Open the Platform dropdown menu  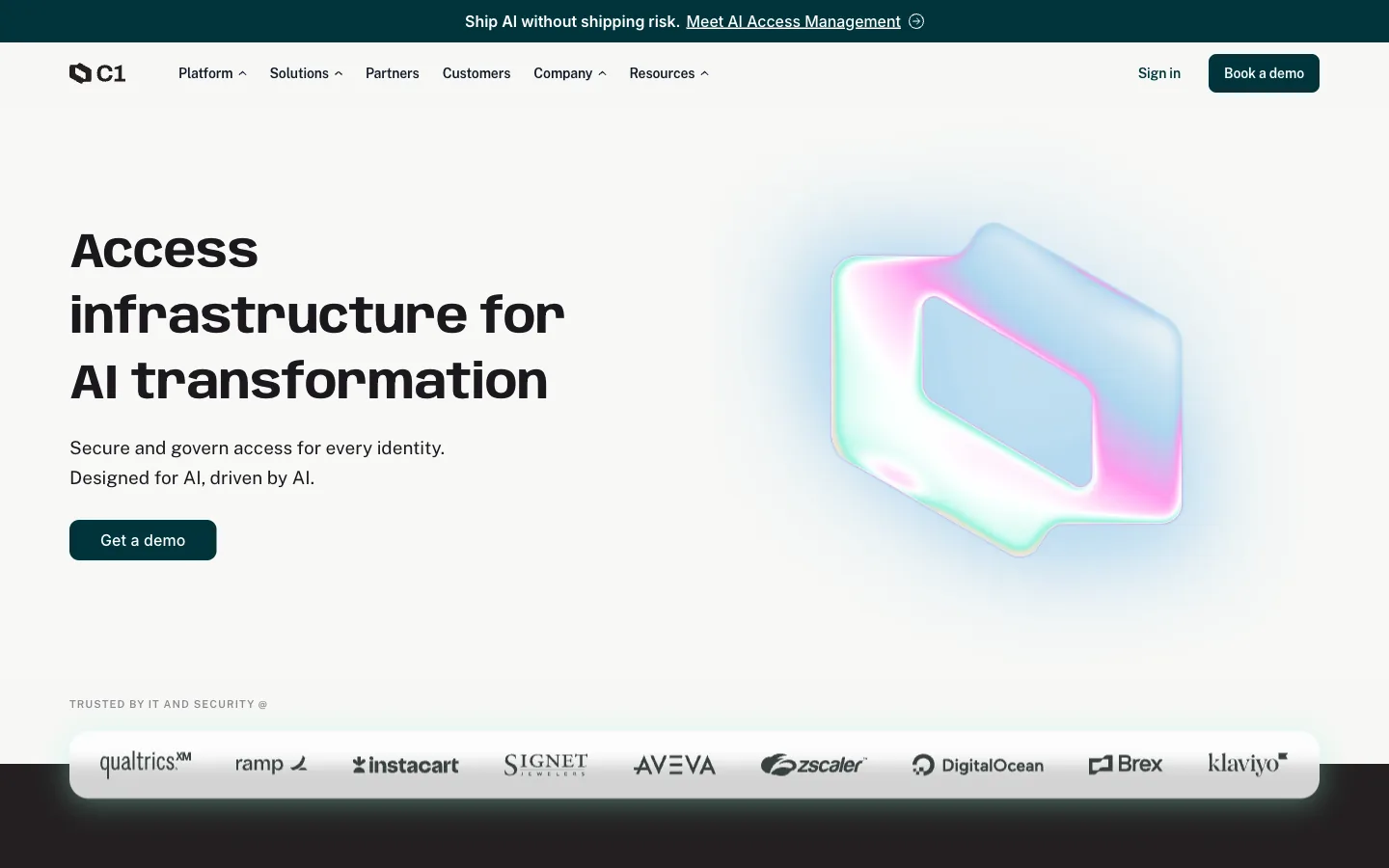click(x=212, y=73)
